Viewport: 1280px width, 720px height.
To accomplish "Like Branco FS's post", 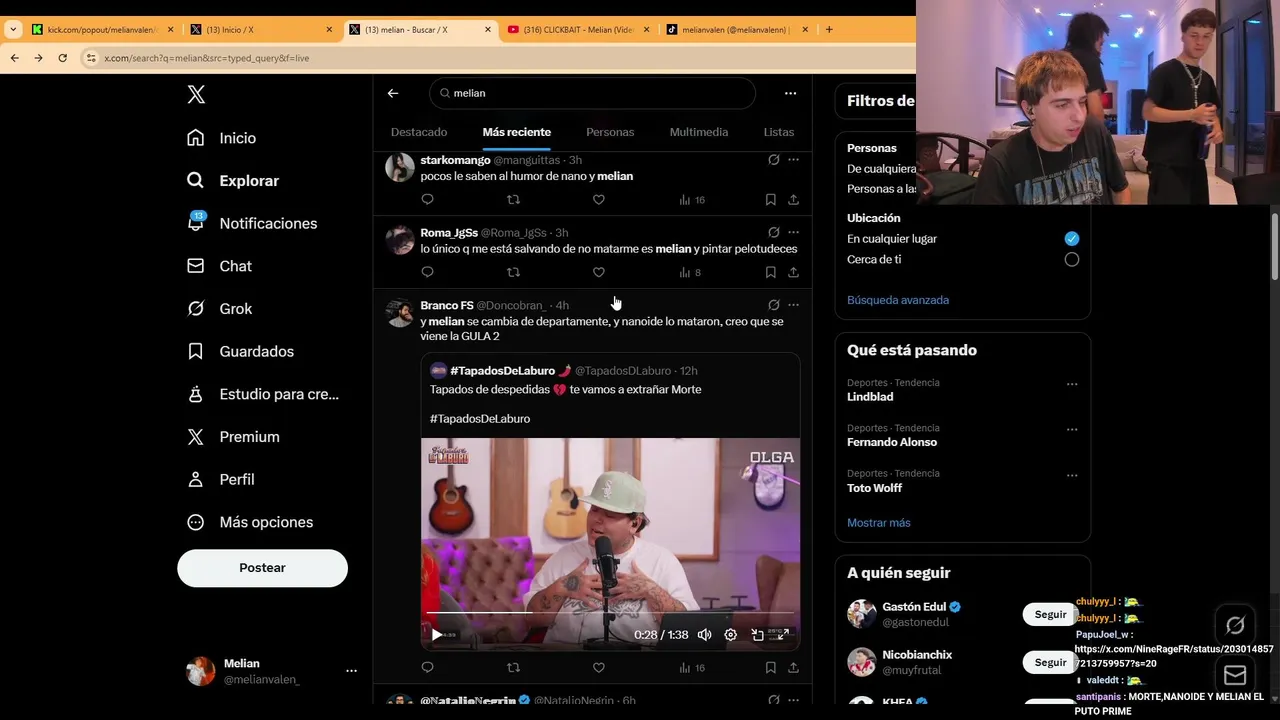I will tap(598, 668).
